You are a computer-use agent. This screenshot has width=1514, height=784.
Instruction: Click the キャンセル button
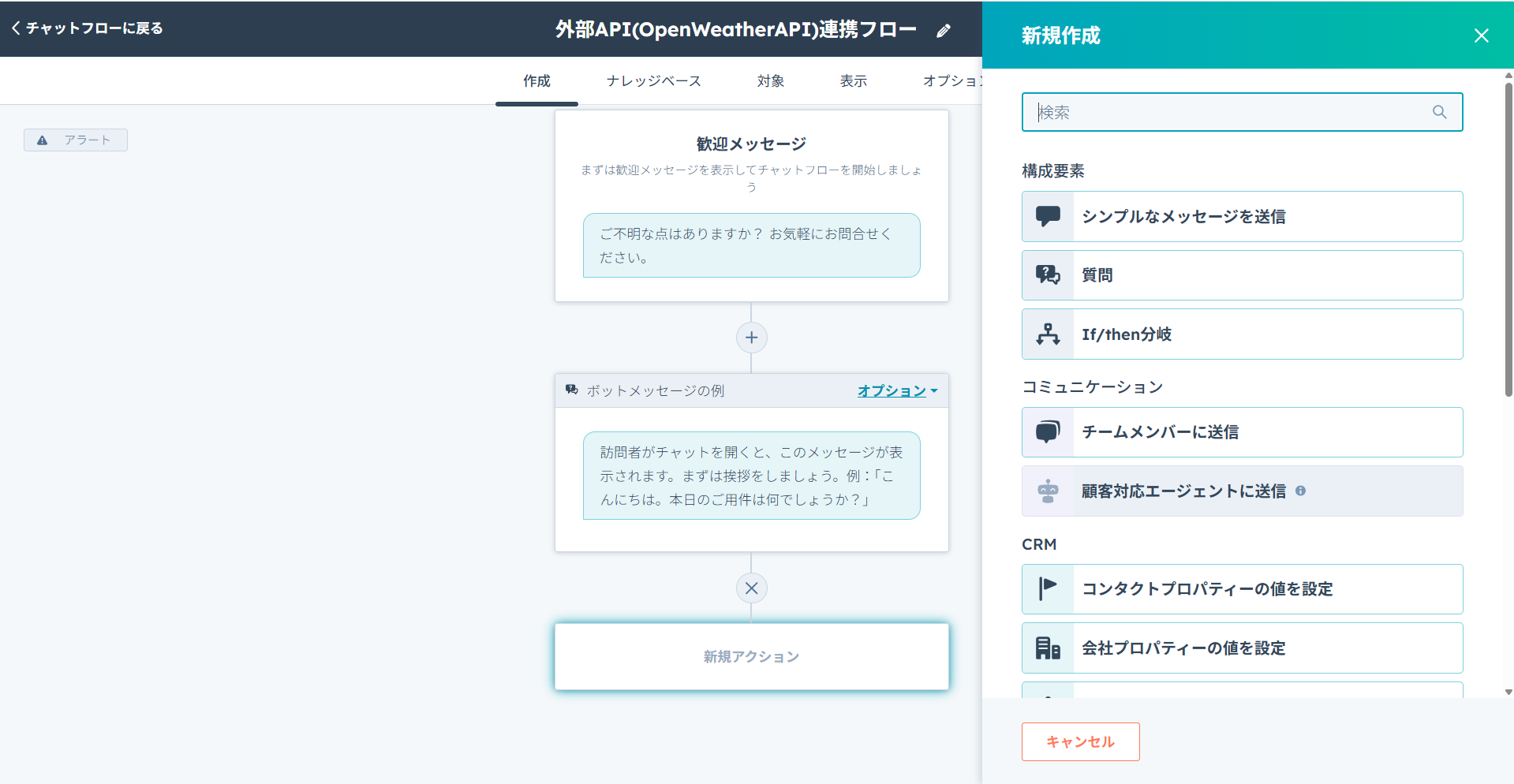[1080, 741]
